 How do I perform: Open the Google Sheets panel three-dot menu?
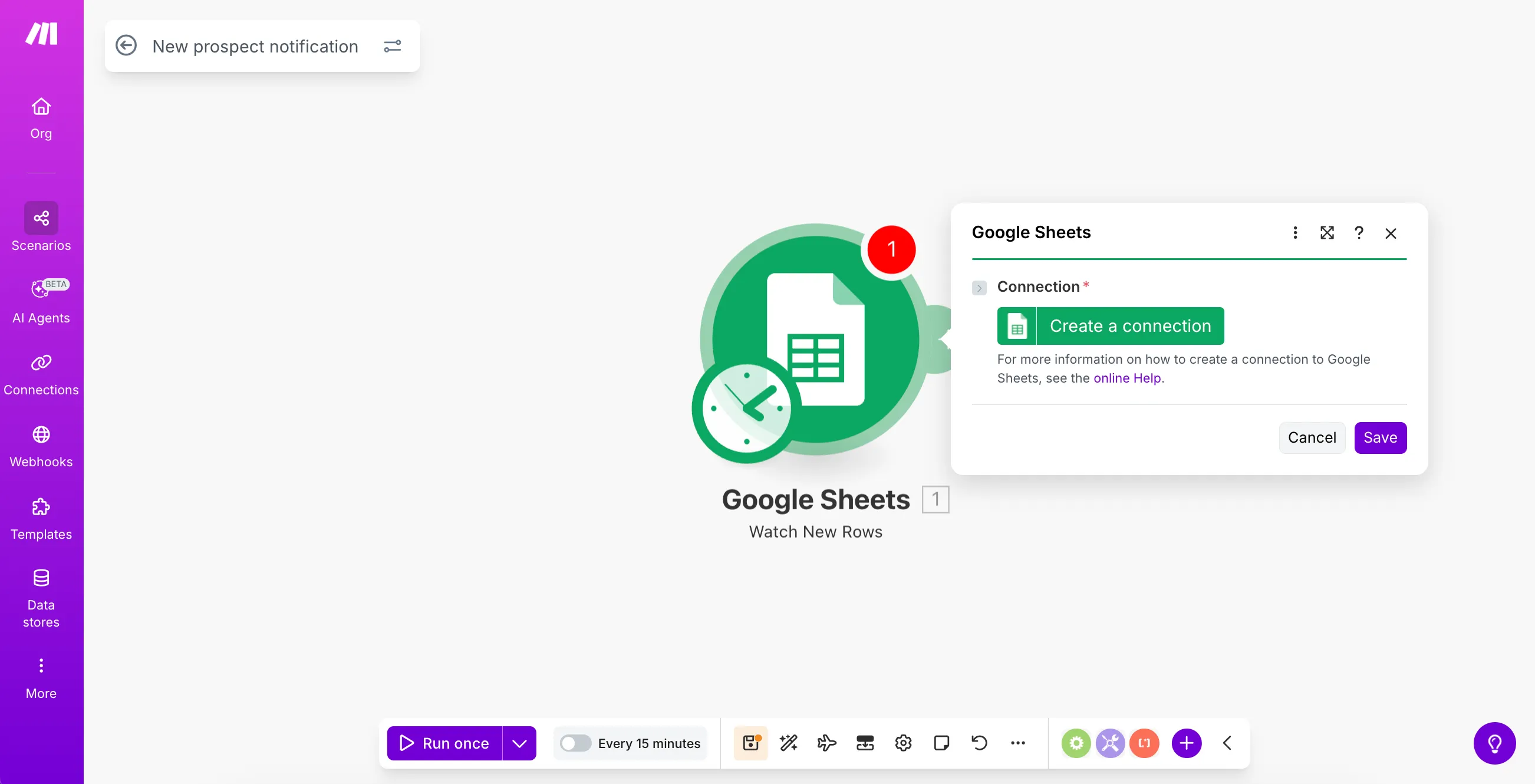[1295, 232]
